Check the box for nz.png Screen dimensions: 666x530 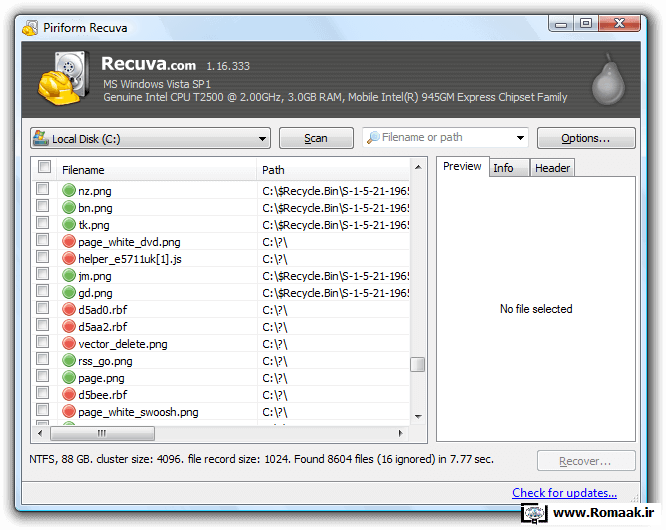tap(42, 189)
